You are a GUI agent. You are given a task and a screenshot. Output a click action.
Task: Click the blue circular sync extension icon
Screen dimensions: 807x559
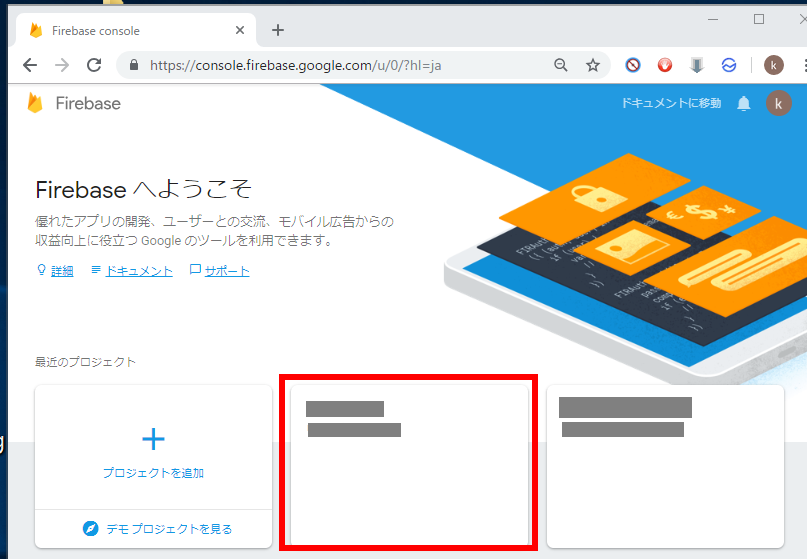(729, 65)
